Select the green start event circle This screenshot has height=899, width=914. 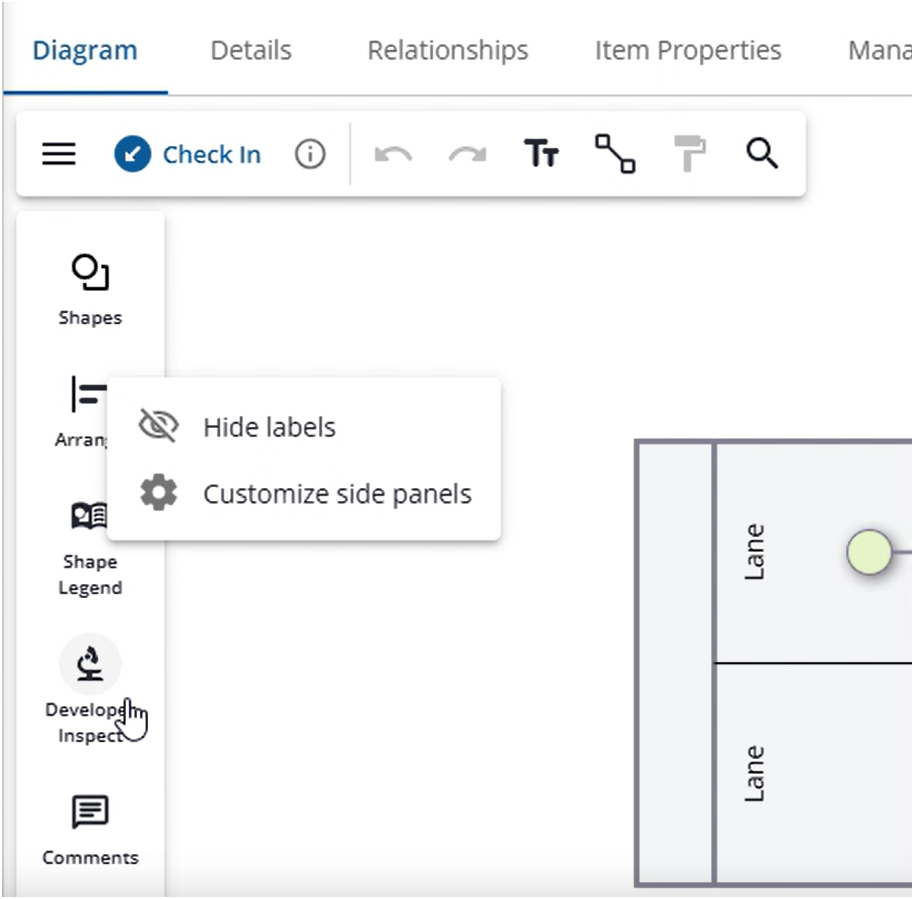(x=869, y=552)
